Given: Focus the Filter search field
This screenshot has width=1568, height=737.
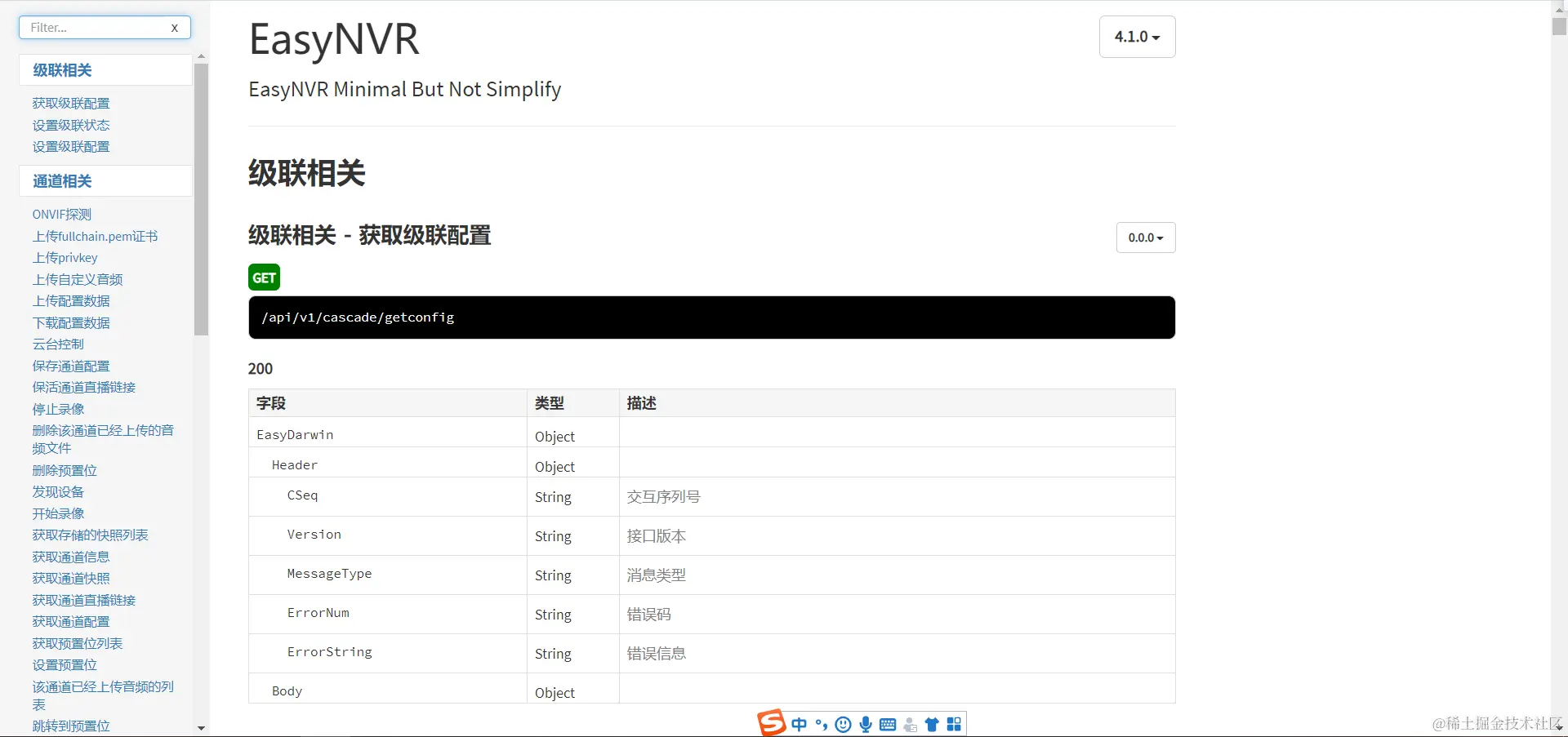Looking at the screenshot, I should pos(105,28).
